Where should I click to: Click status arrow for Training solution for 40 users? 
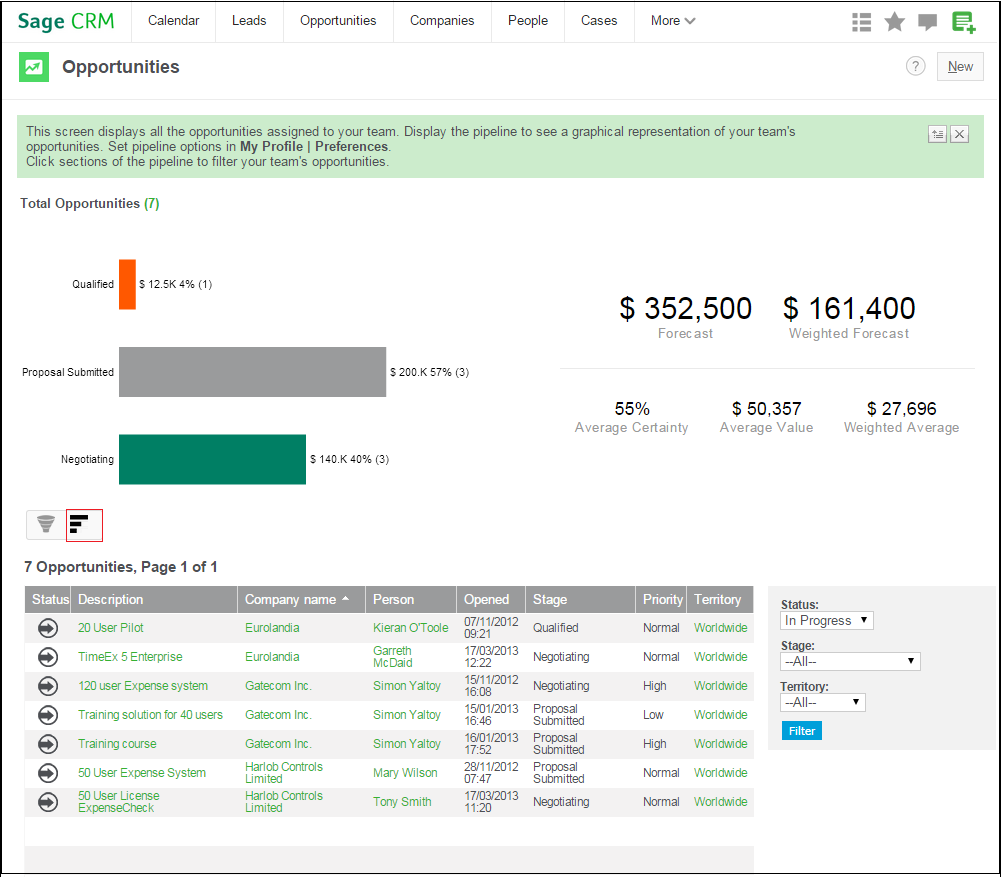tap(48, 715)
